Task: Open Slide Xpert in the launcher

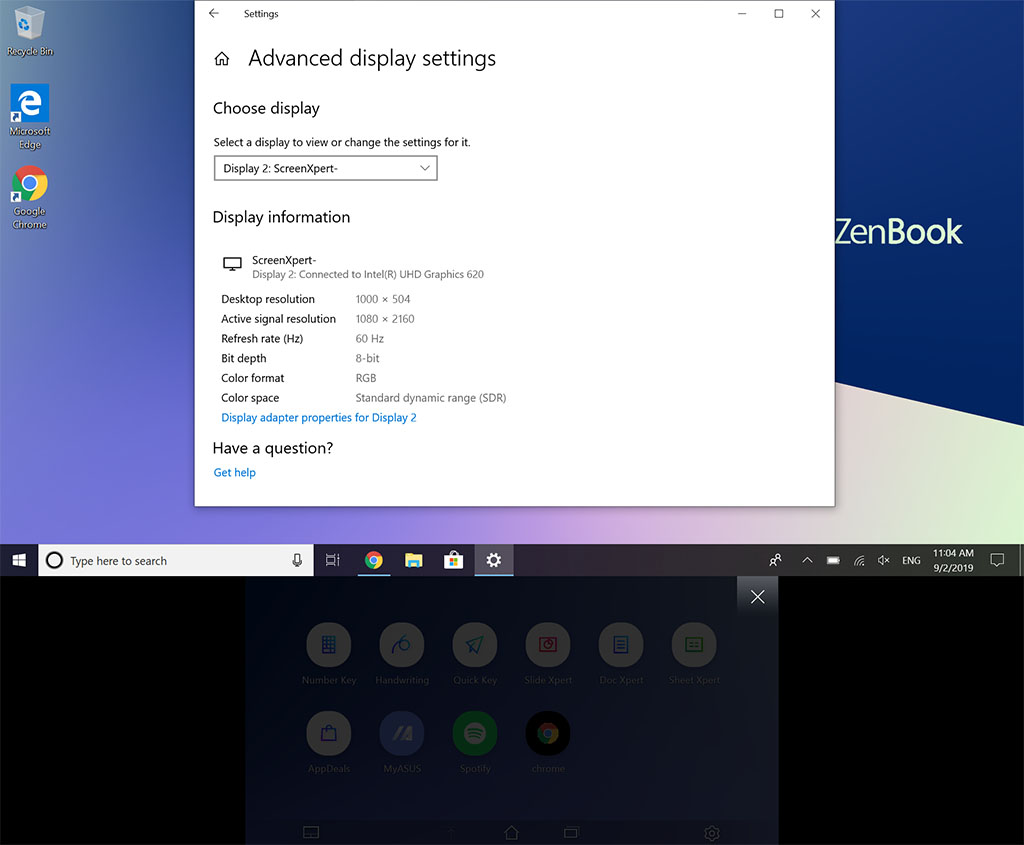Action: pos(548,654)
